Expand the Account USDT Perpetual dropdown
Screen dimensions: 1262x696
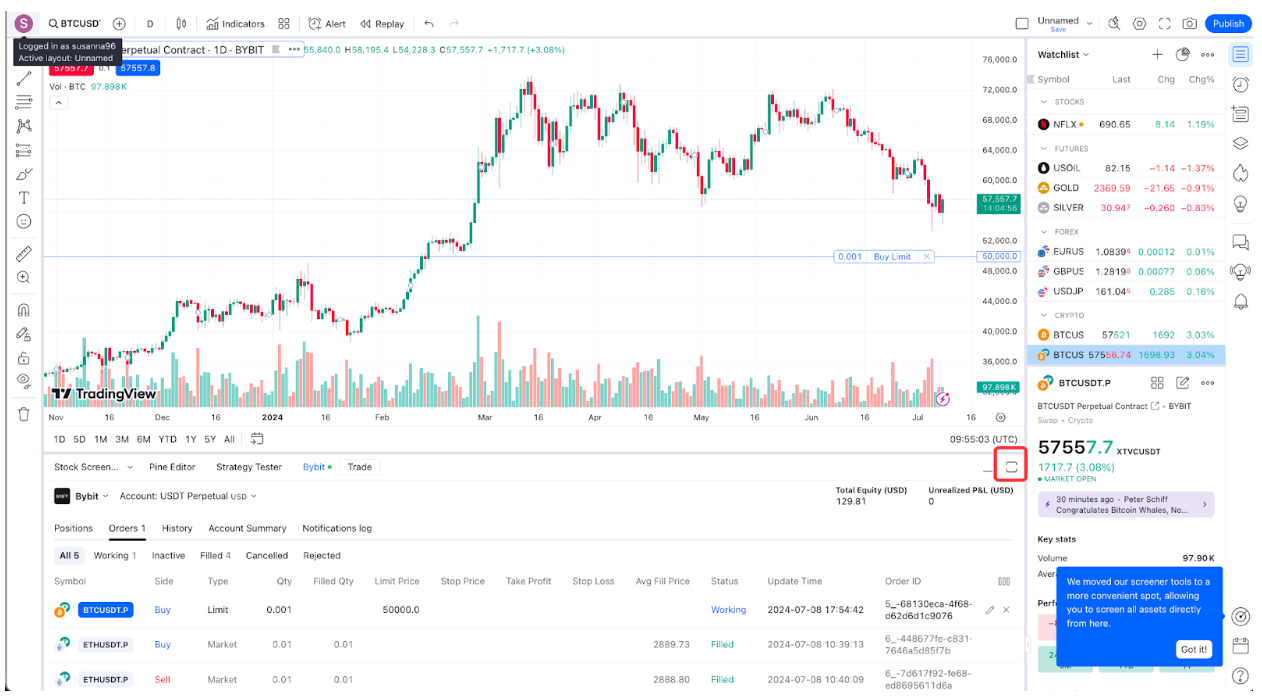pyautogui.click(x=188, y=496)
